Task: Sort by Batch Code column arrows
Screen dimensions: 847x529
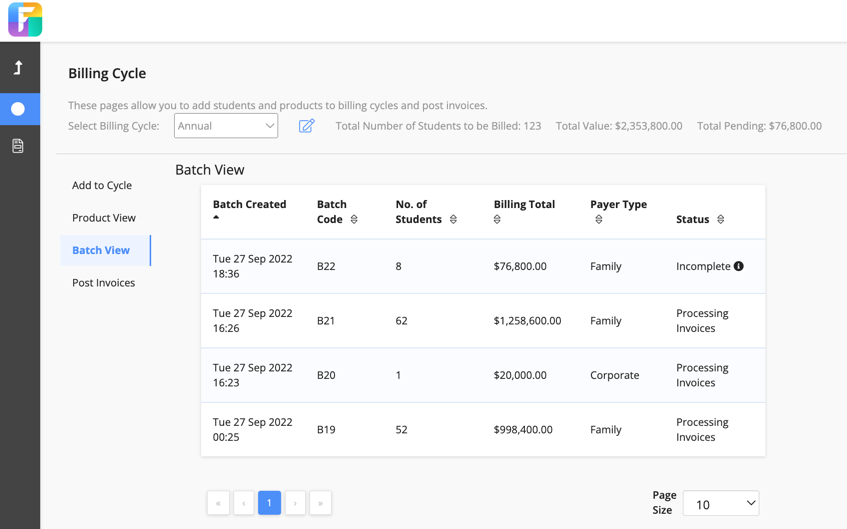Action: (354, 219)
